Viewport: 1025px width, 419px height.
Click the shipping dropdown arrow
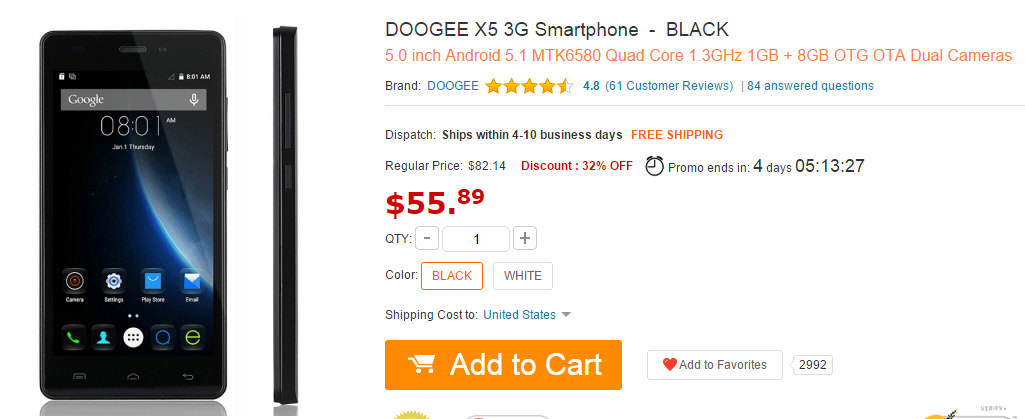coord(566,315)
